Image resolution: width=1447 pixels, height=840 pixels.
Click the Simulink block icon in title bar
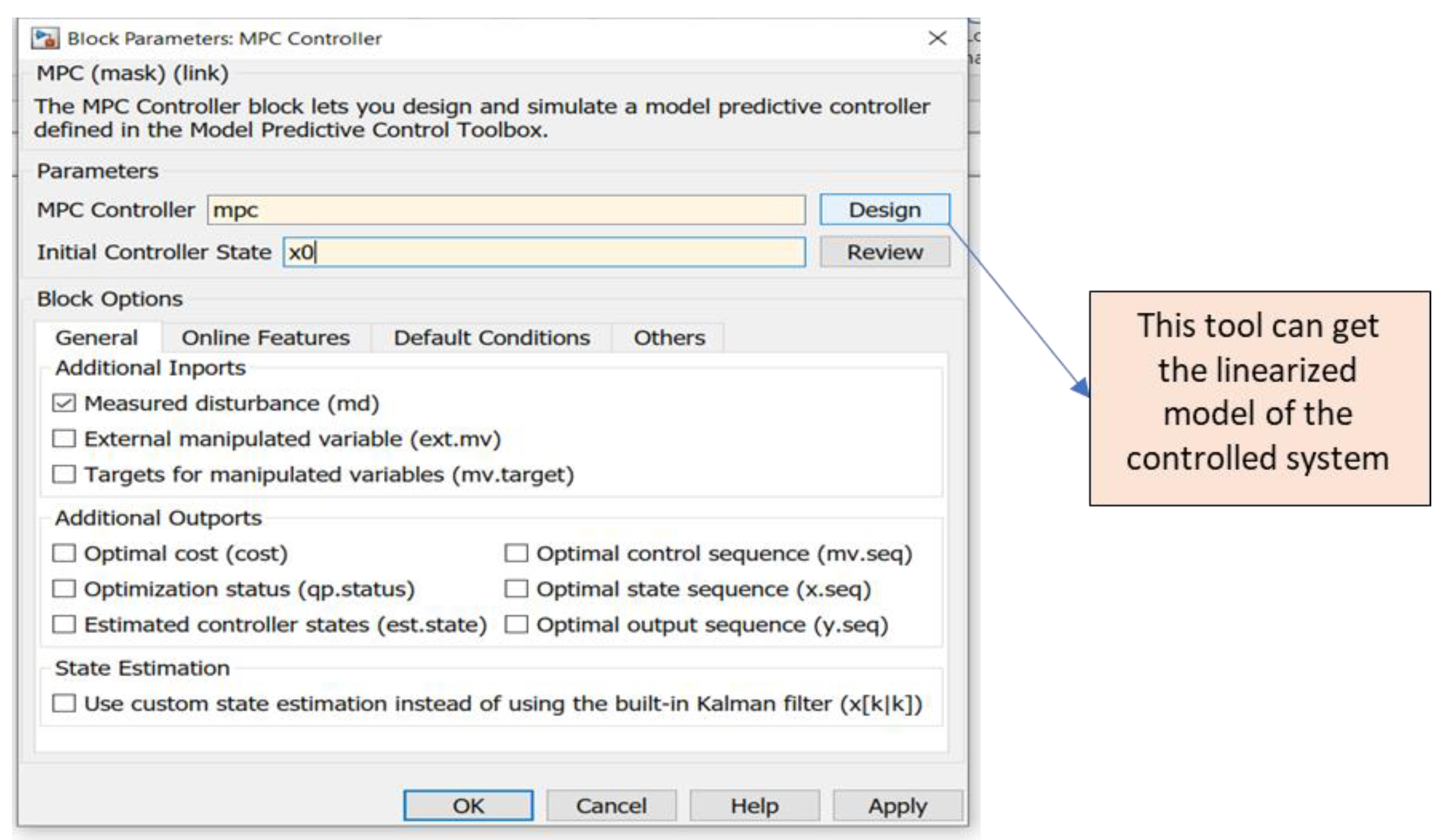coord(45,38)
